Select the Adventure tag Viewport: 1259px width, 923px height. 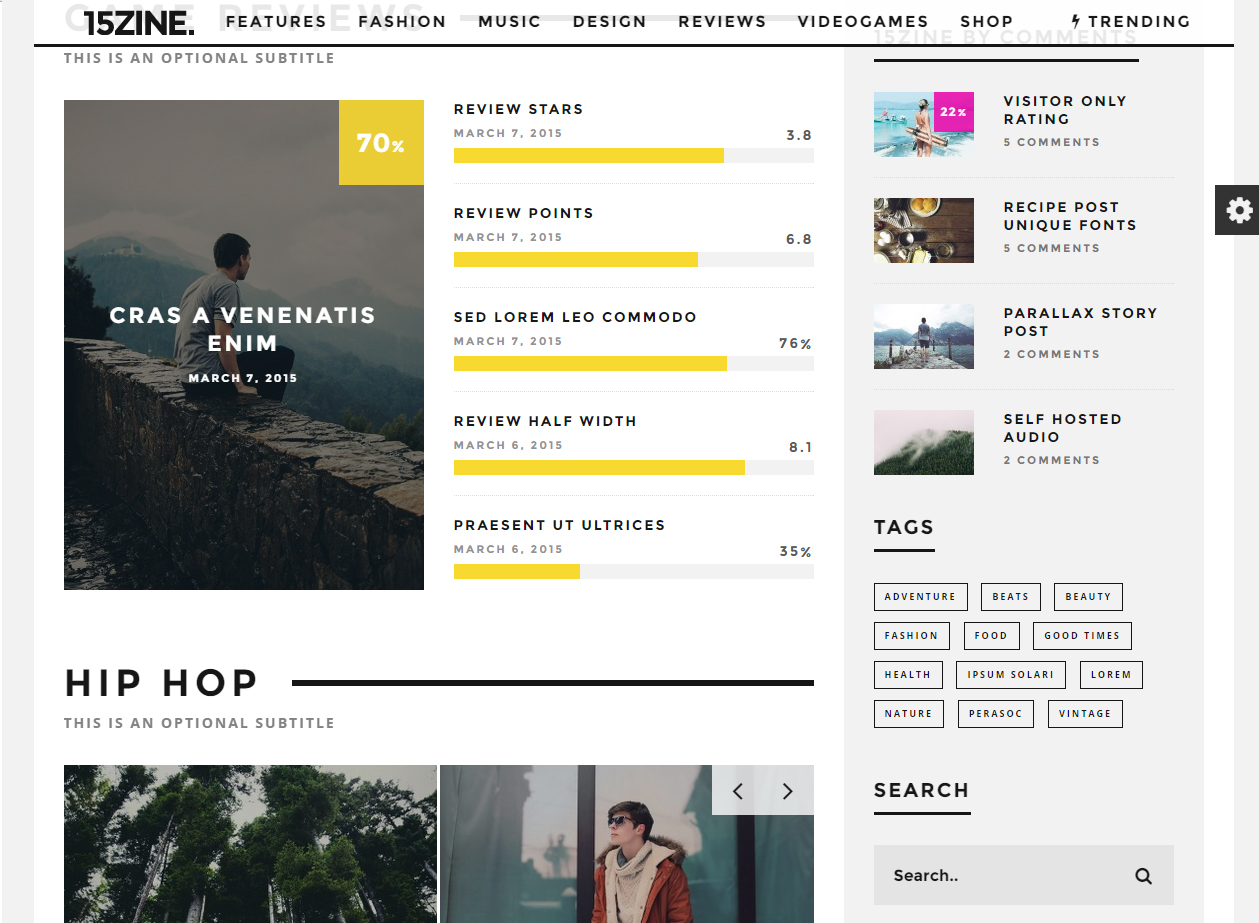(920, 597)
